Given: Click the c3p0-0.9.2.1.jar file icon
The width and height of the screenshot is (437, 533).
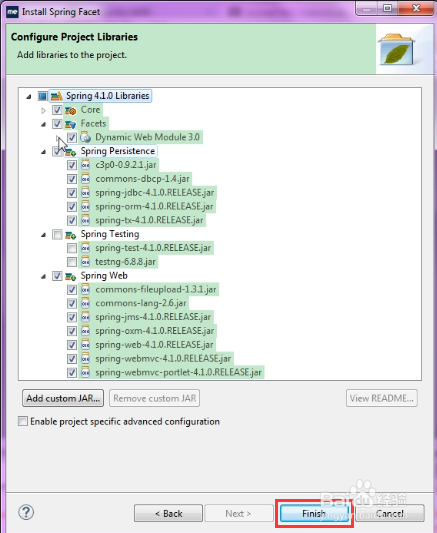Looking at the screenshot, I should tap(85, 165).
